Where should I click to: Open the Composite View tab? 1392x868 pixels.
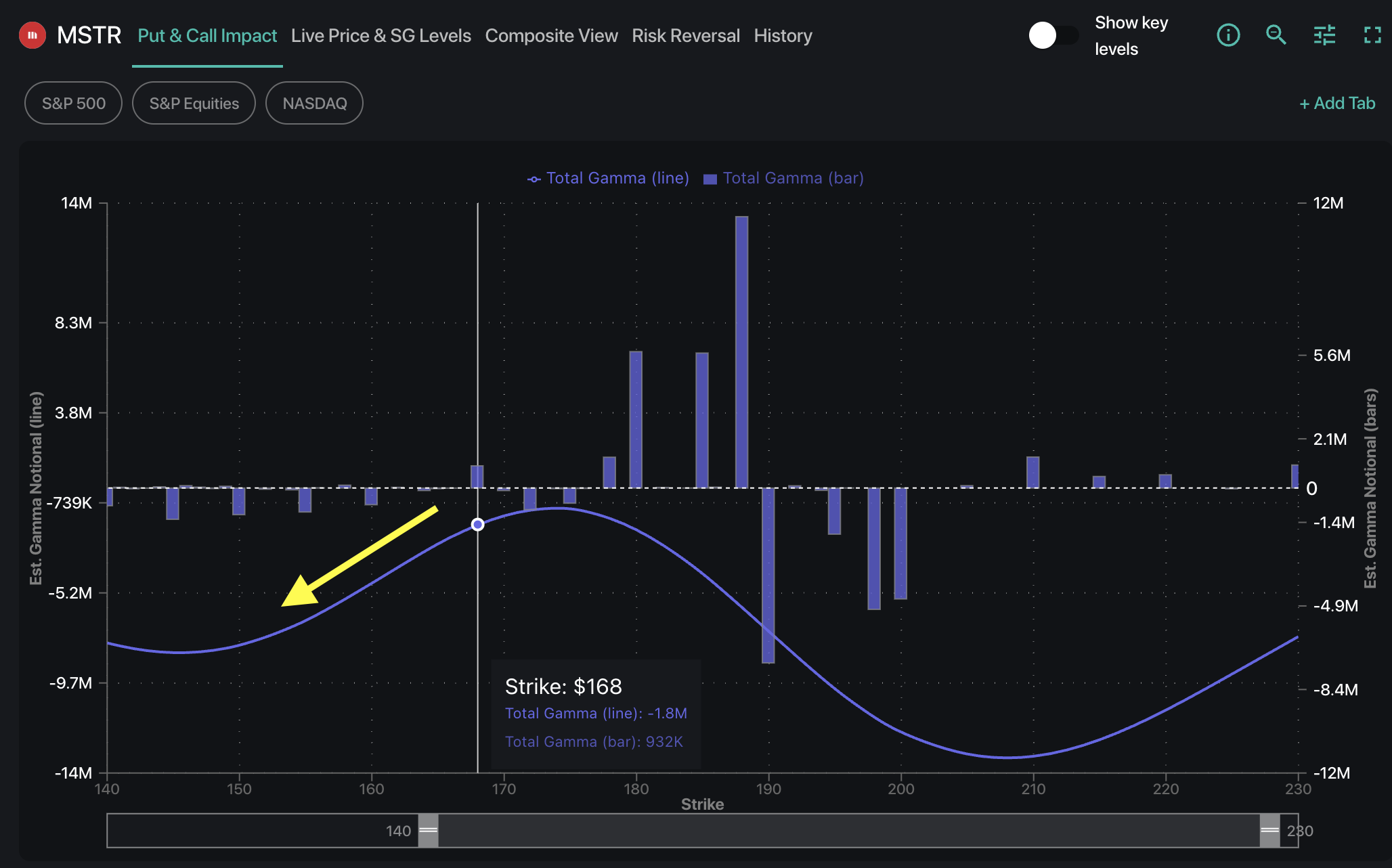[x=552, y=36]
